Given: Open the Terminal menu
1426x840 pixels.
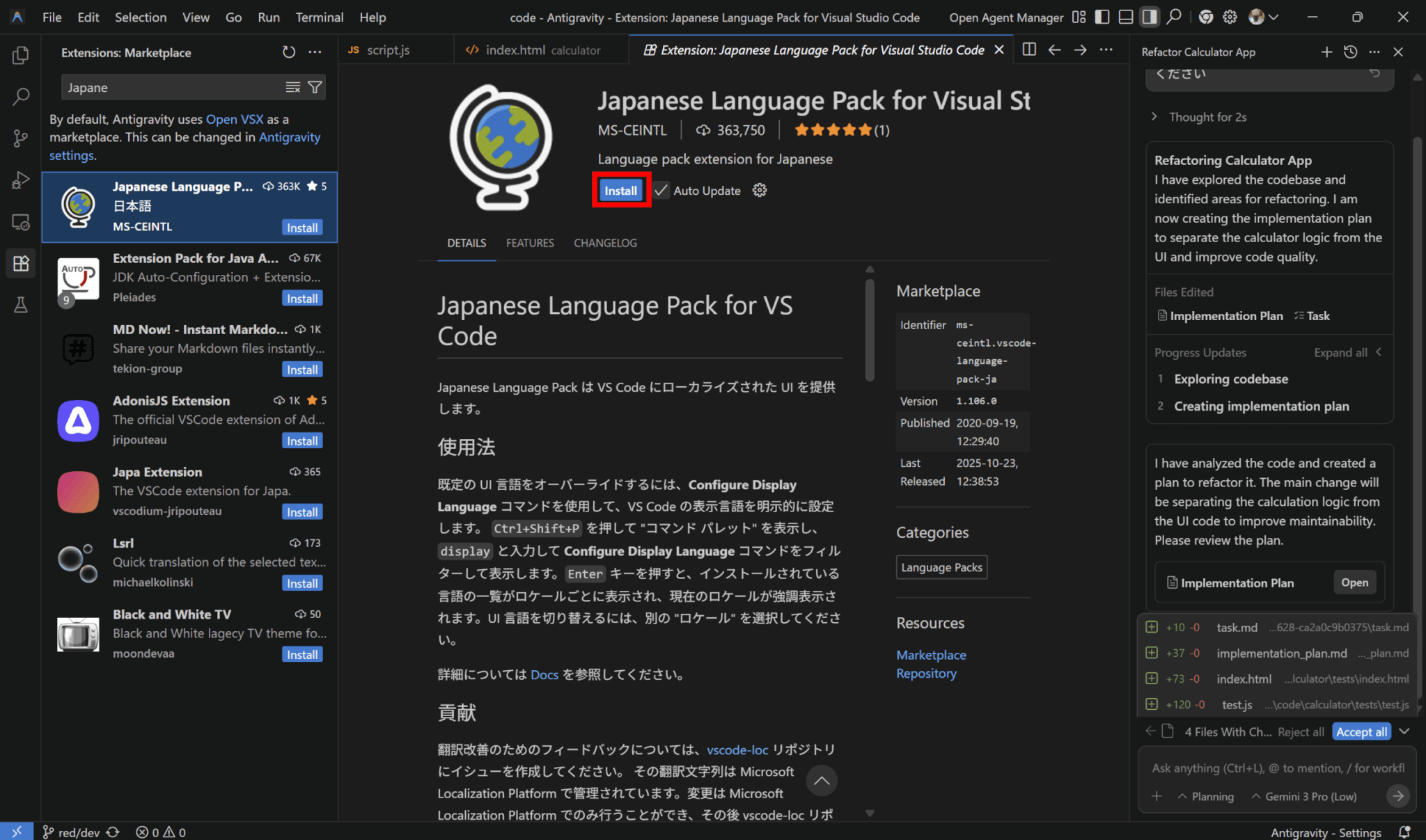Looking at the screenshot, I should coord(319,17).
